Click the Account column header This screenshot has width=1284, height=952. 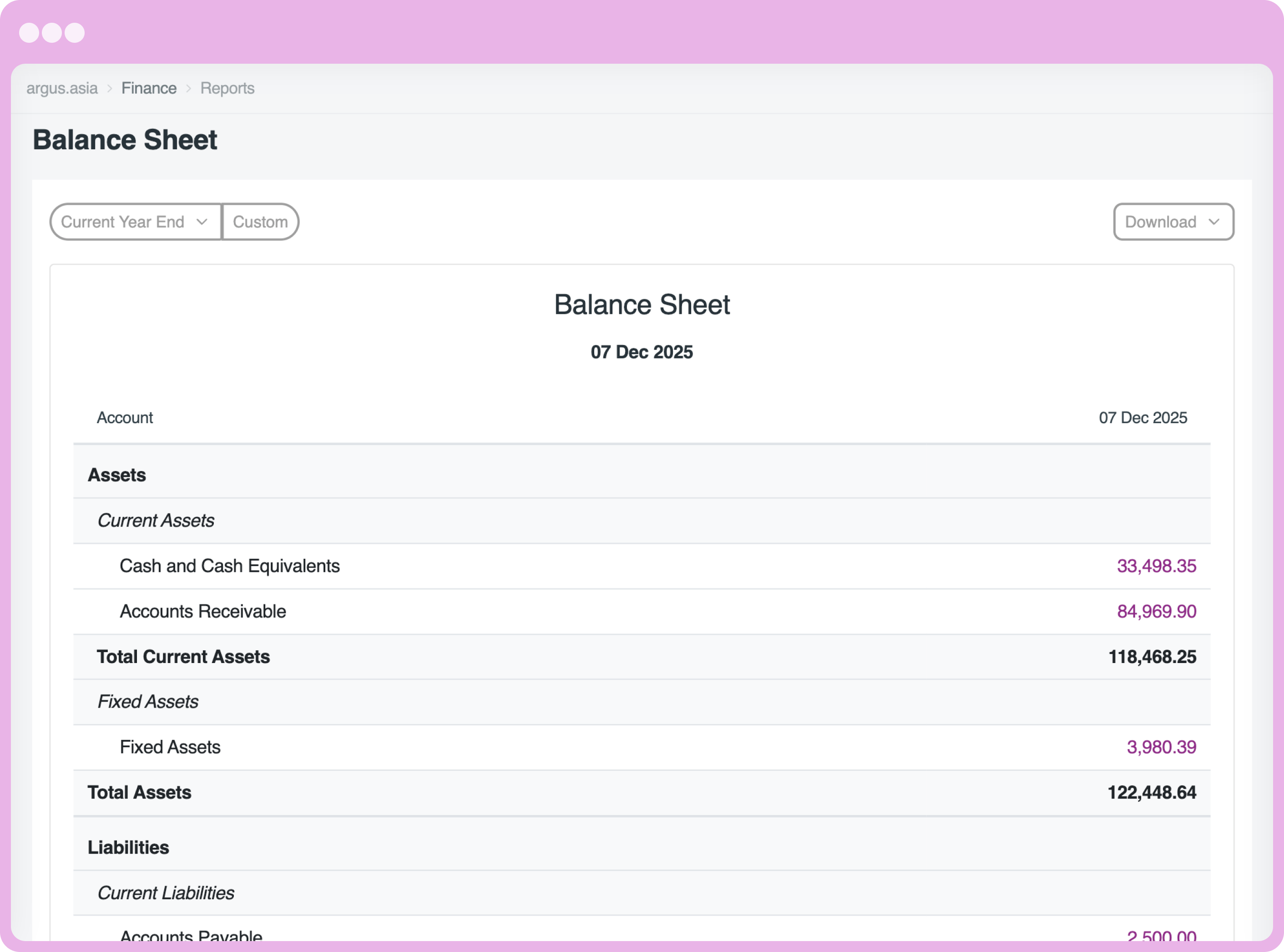tap(124, 417)
